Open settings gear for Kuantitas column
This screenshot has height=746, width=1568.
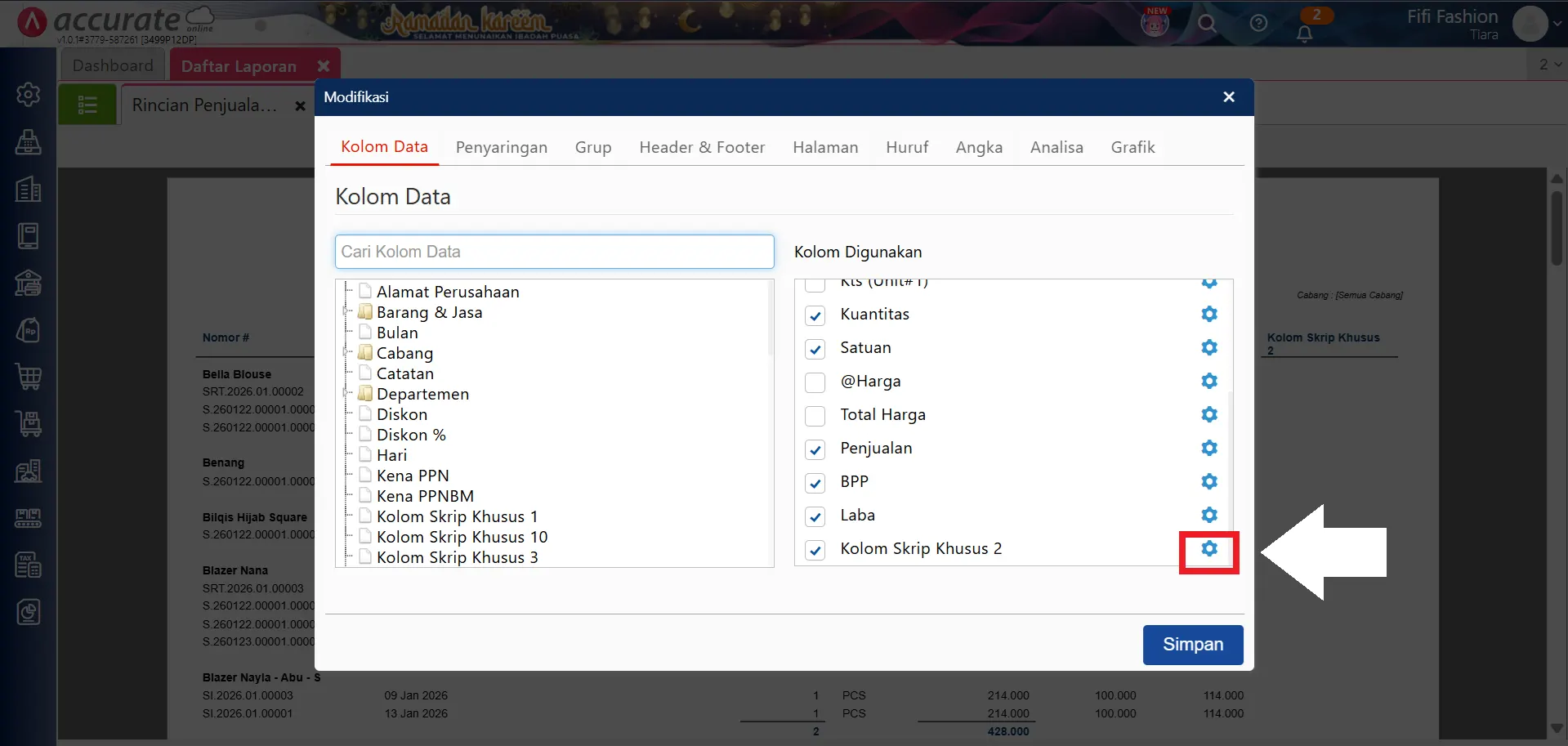click(1208, 315)
